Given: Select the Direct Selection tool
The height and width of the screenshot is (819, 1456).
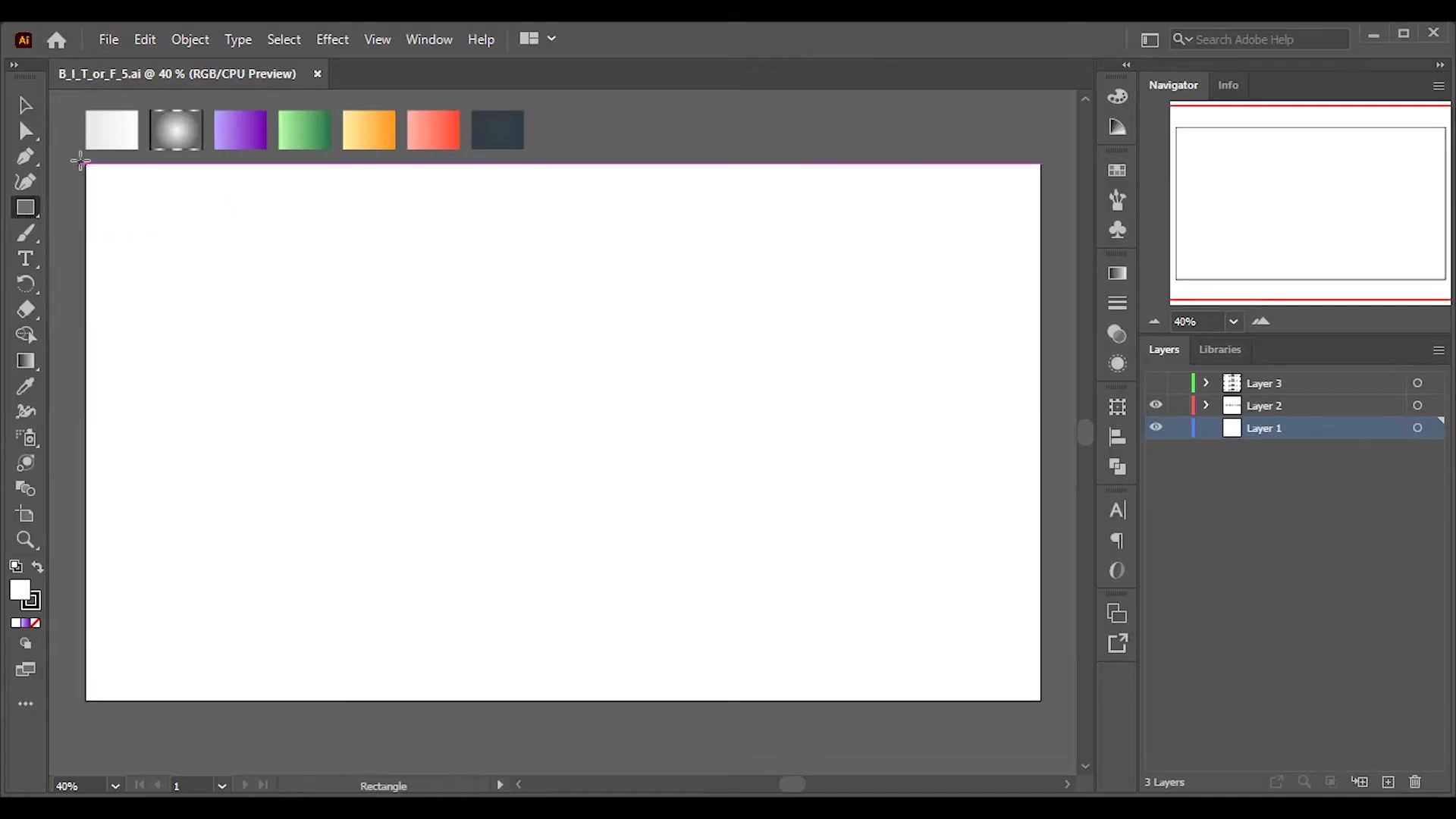Looking at the screenshot, I should point(25,131).
